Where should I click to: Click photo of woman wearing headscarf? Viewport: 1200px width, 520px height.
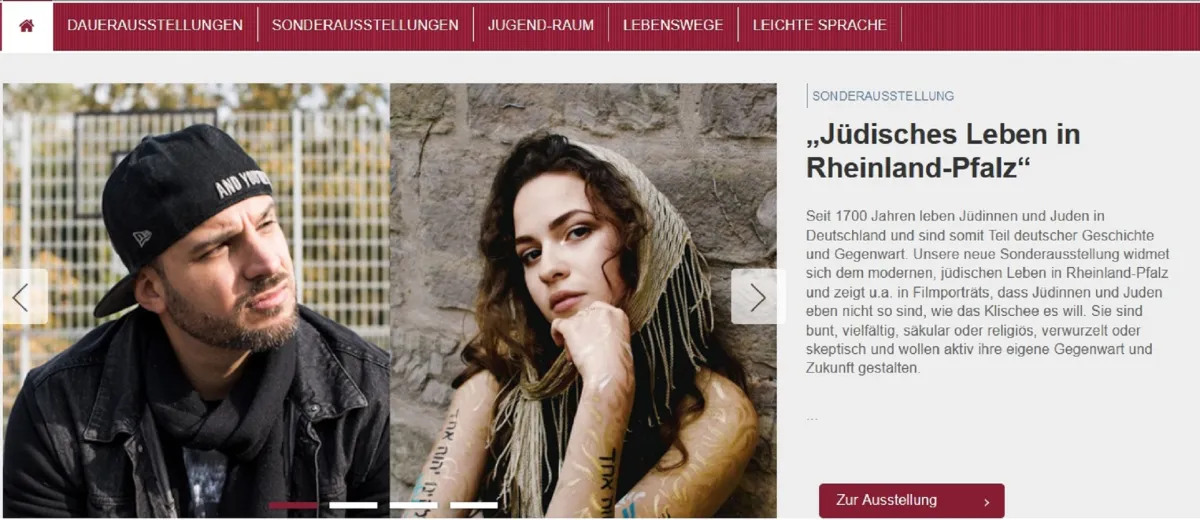tap(583, 300)
